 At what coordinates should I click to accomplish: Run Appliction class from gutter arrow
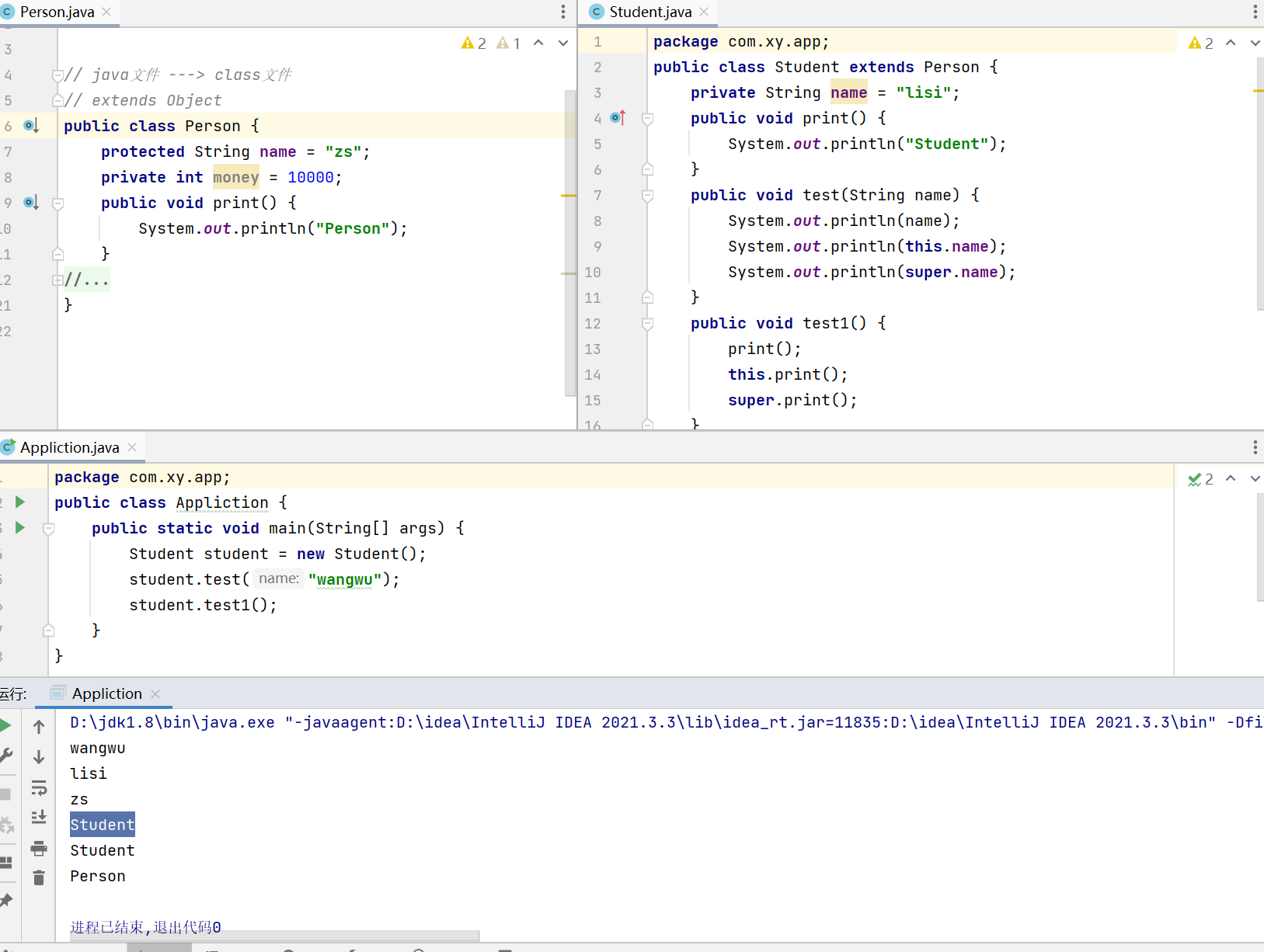coord(20,502)
